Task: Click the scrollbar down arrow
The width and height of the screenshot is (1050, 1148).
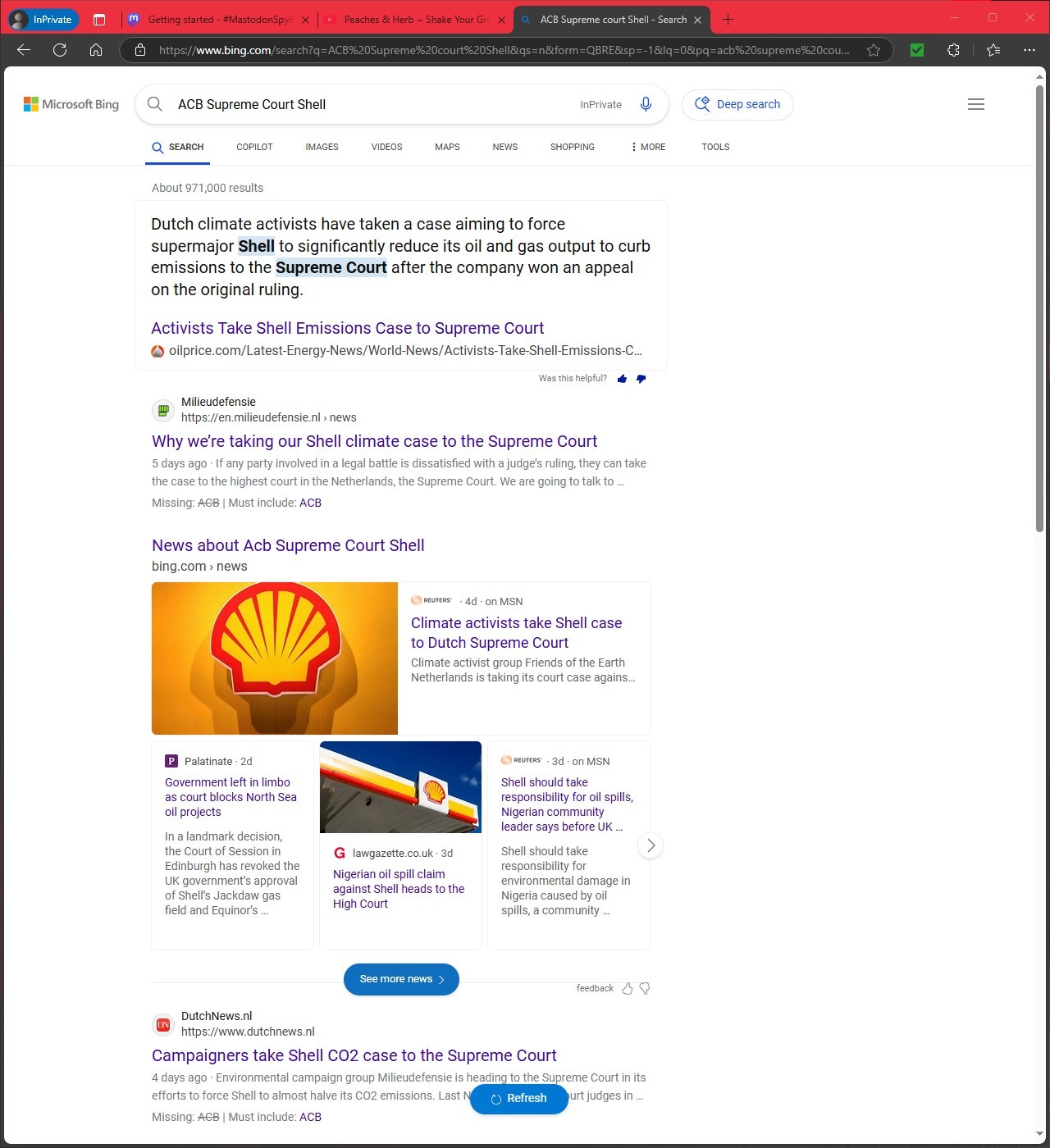Action: tap(1039, 1134)
